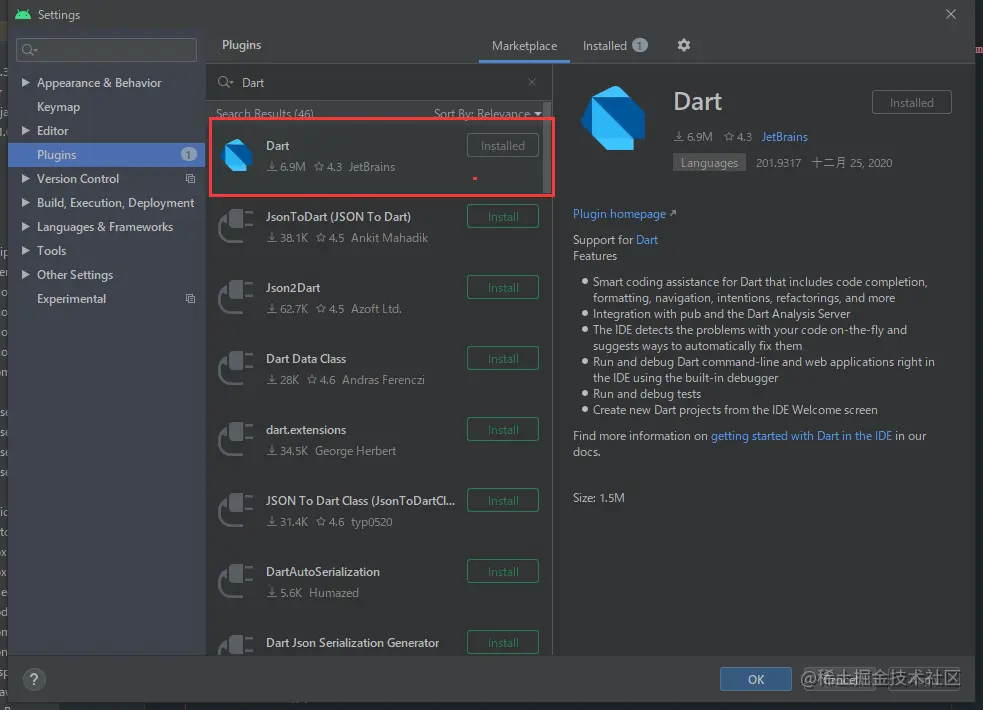Click the Version Control project-level icon

[x=191, y=179]
